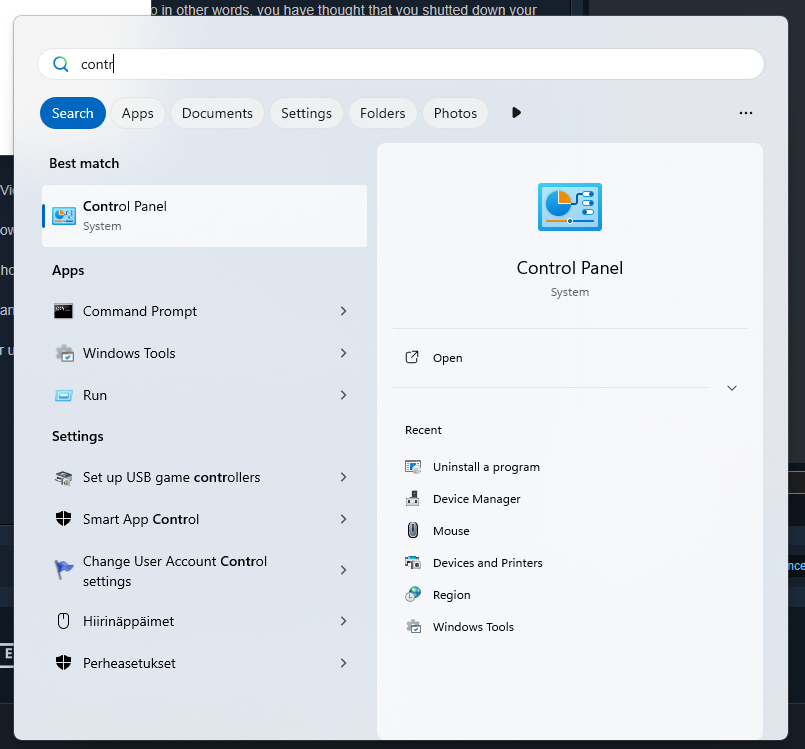Viewport: 805px width, 749px height.
Task: Click the USB game controllers settings icon
Action: [64, 477]
